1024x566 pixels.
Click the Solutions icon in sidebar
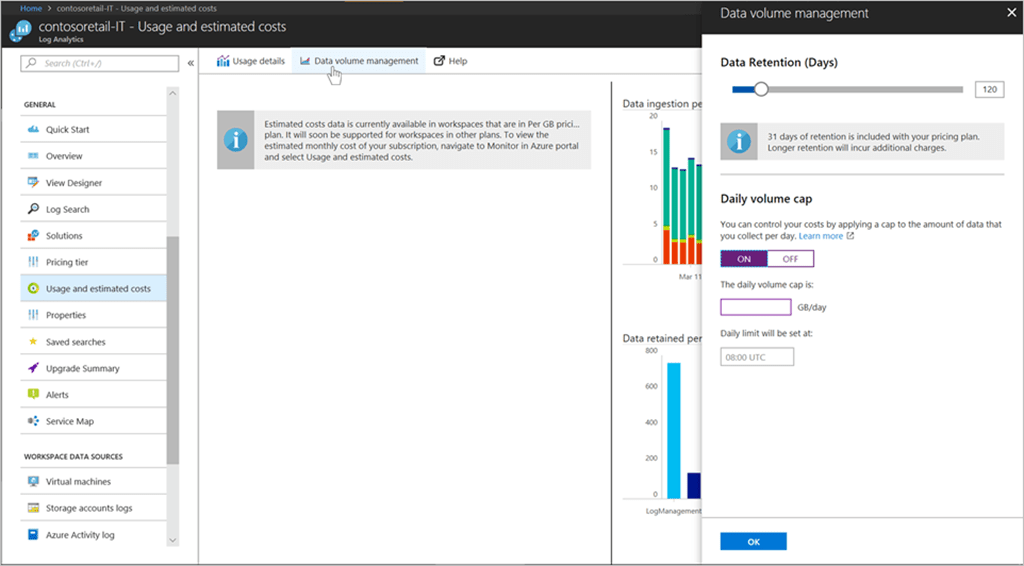pyautogui.click(x=33, y=236)
